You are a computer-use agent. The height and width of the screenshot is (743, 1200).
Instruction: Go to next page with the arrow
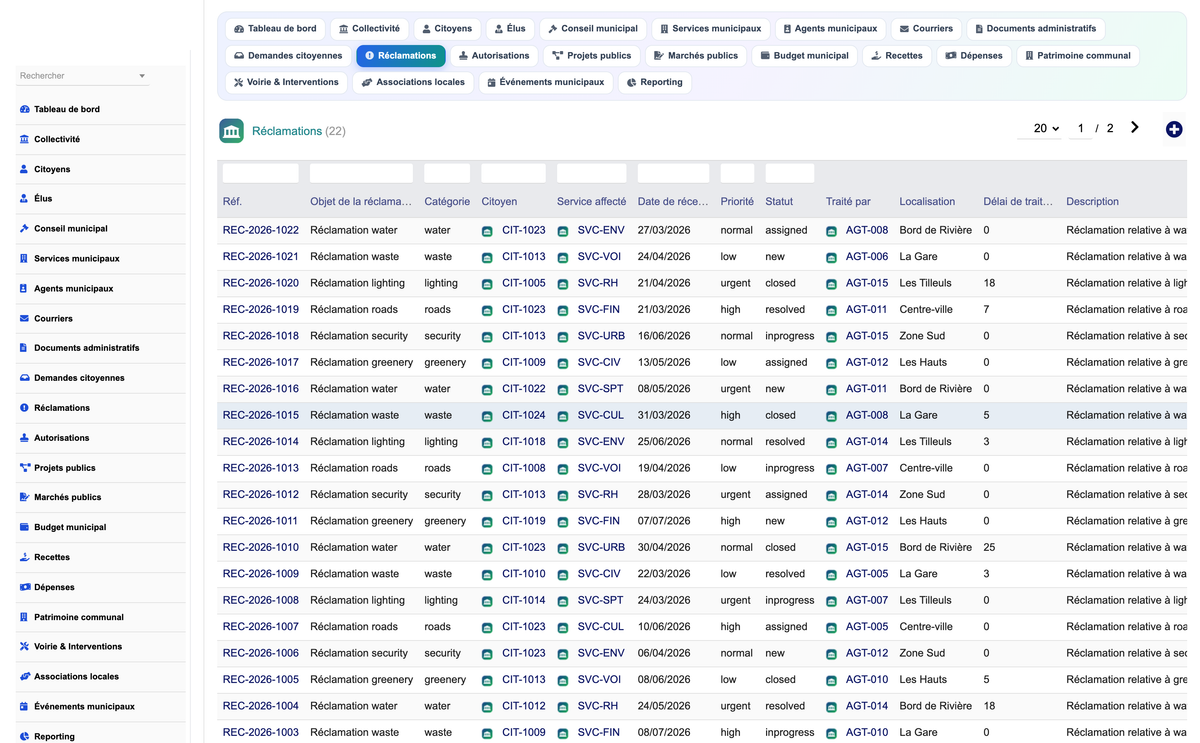[x=1135, y=128]
